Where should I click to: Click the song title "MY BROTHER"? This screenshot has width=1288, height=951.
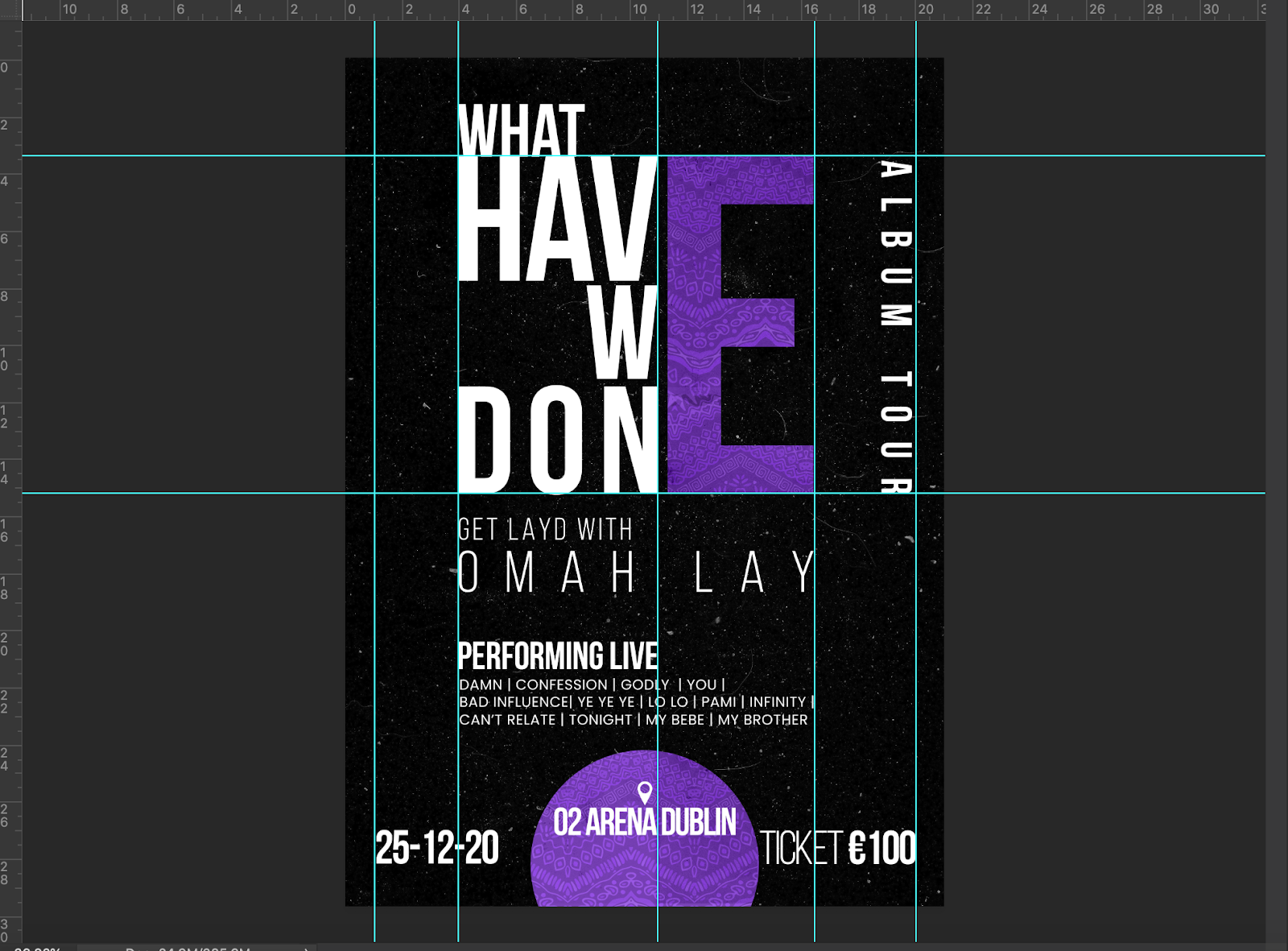pos(762,720)
